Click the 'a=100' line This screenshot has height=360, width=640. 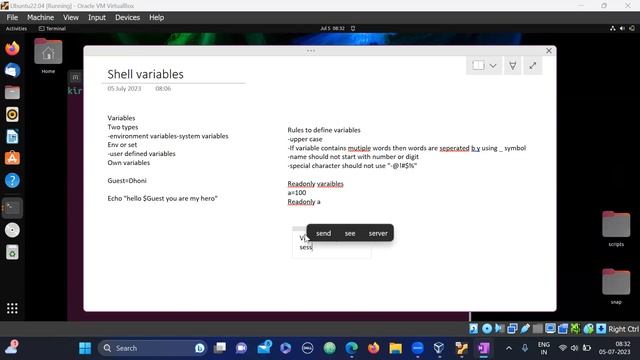click(x=297, y=193)
